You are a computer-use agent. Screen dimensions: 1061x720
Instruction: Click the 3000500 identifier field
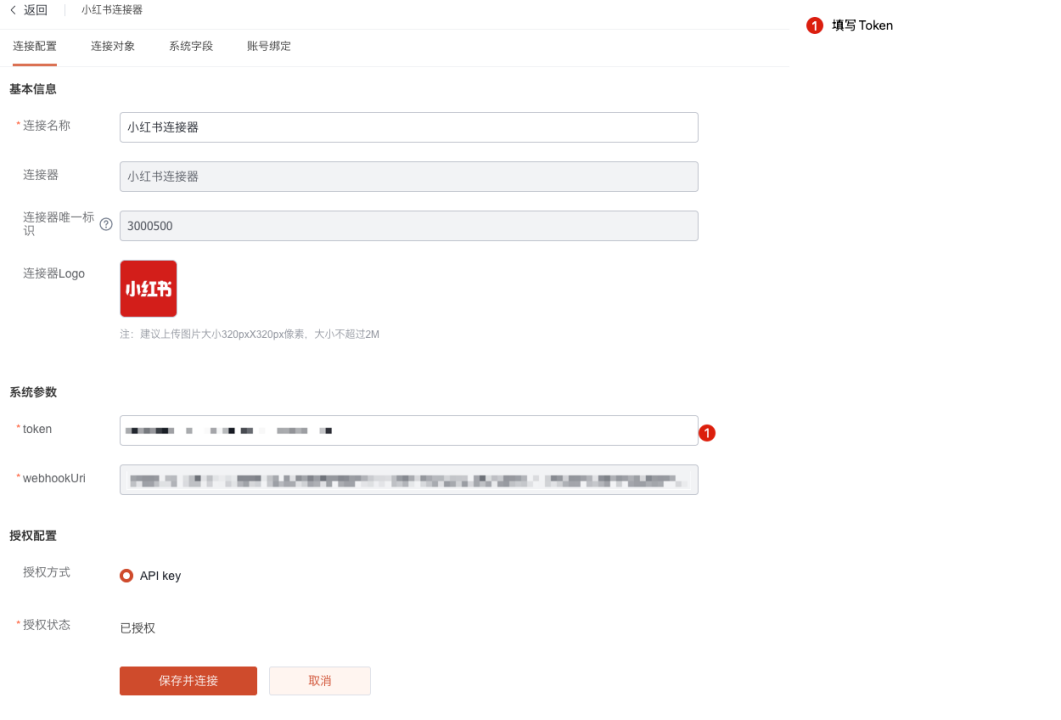(x=409, y=226)
